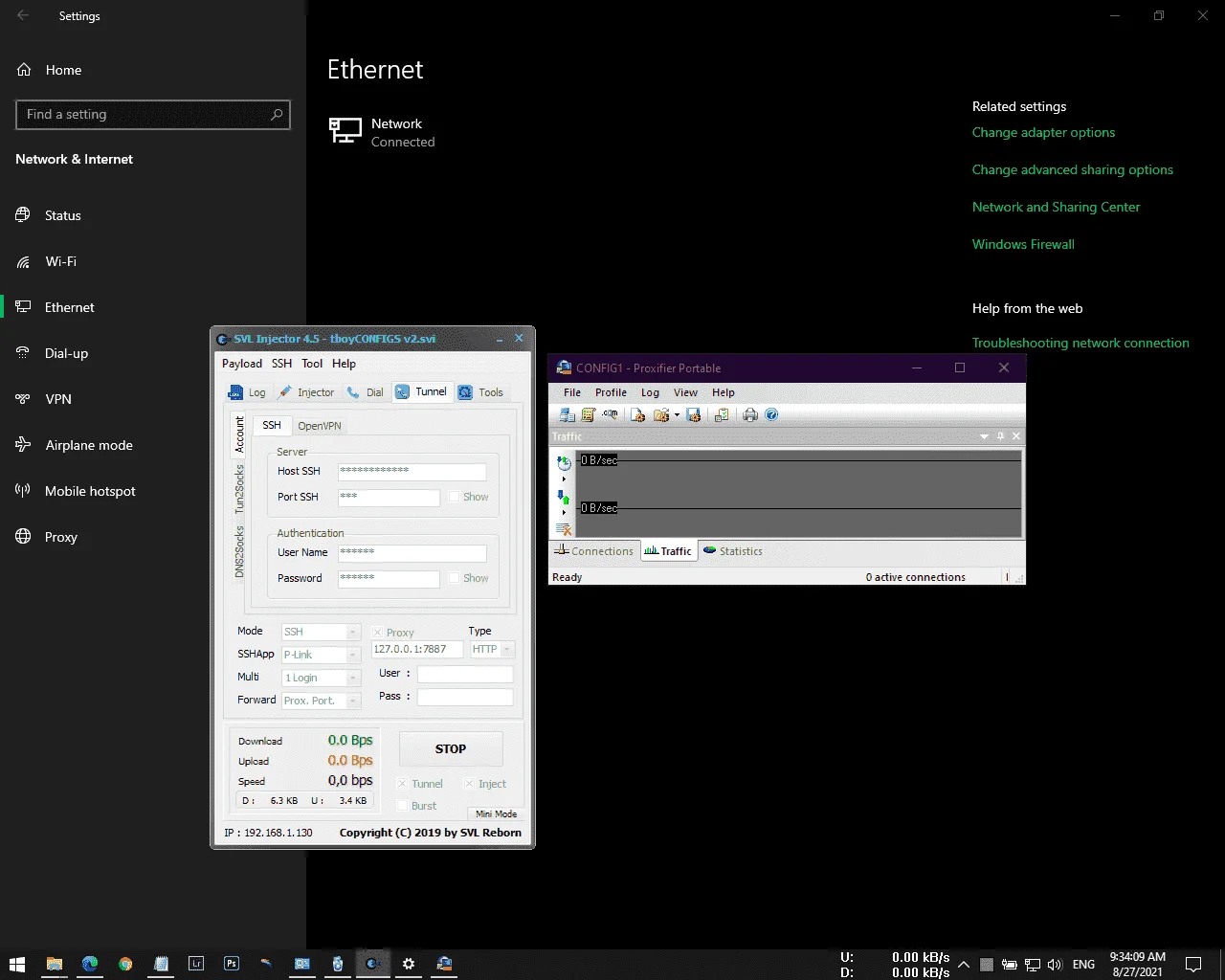The height and width of the screenshot is (980, 1225).
Task: Click the proxy address field 127.0.0.1:7887
Action: pyautogui.click(x=416, y=649)
